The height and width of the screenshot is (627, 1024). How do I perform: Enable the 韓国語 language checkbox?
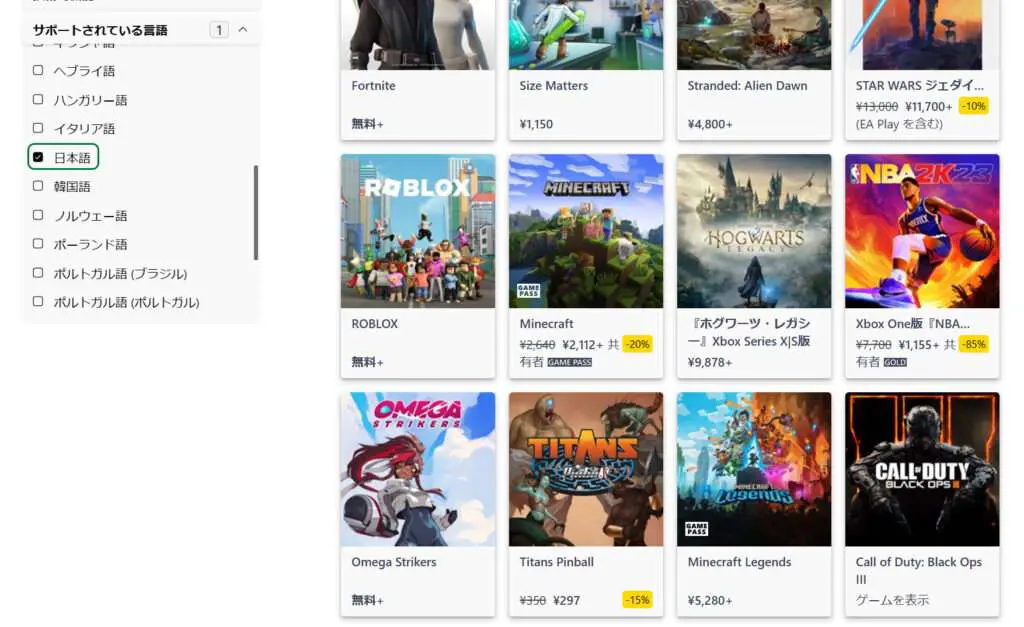(x=39, y=186)
